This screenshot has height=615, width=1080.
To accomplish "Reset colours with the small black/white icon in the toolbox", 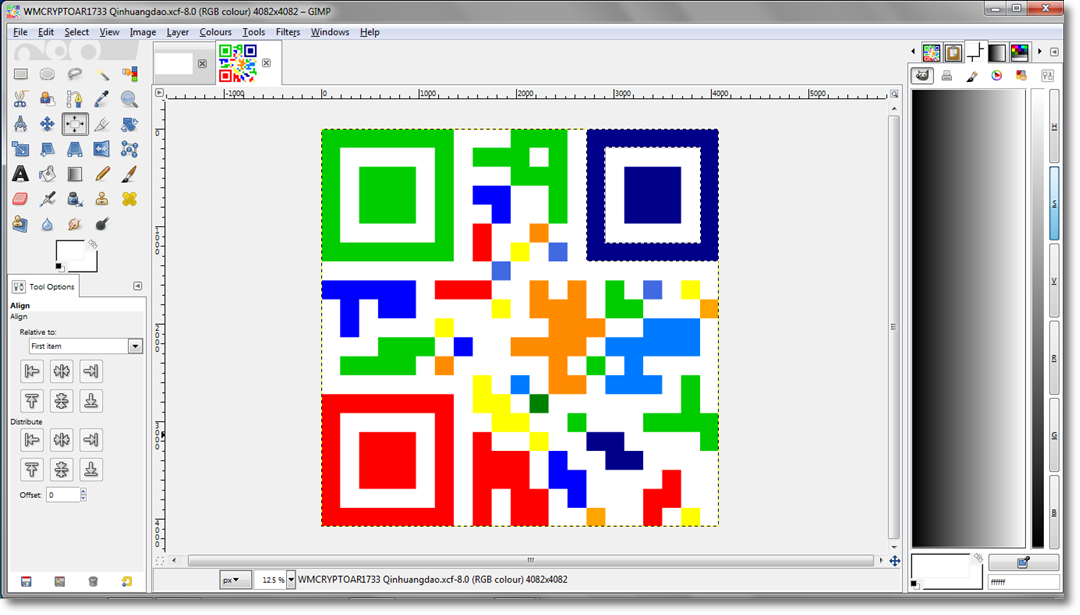I will coord(59,267).
